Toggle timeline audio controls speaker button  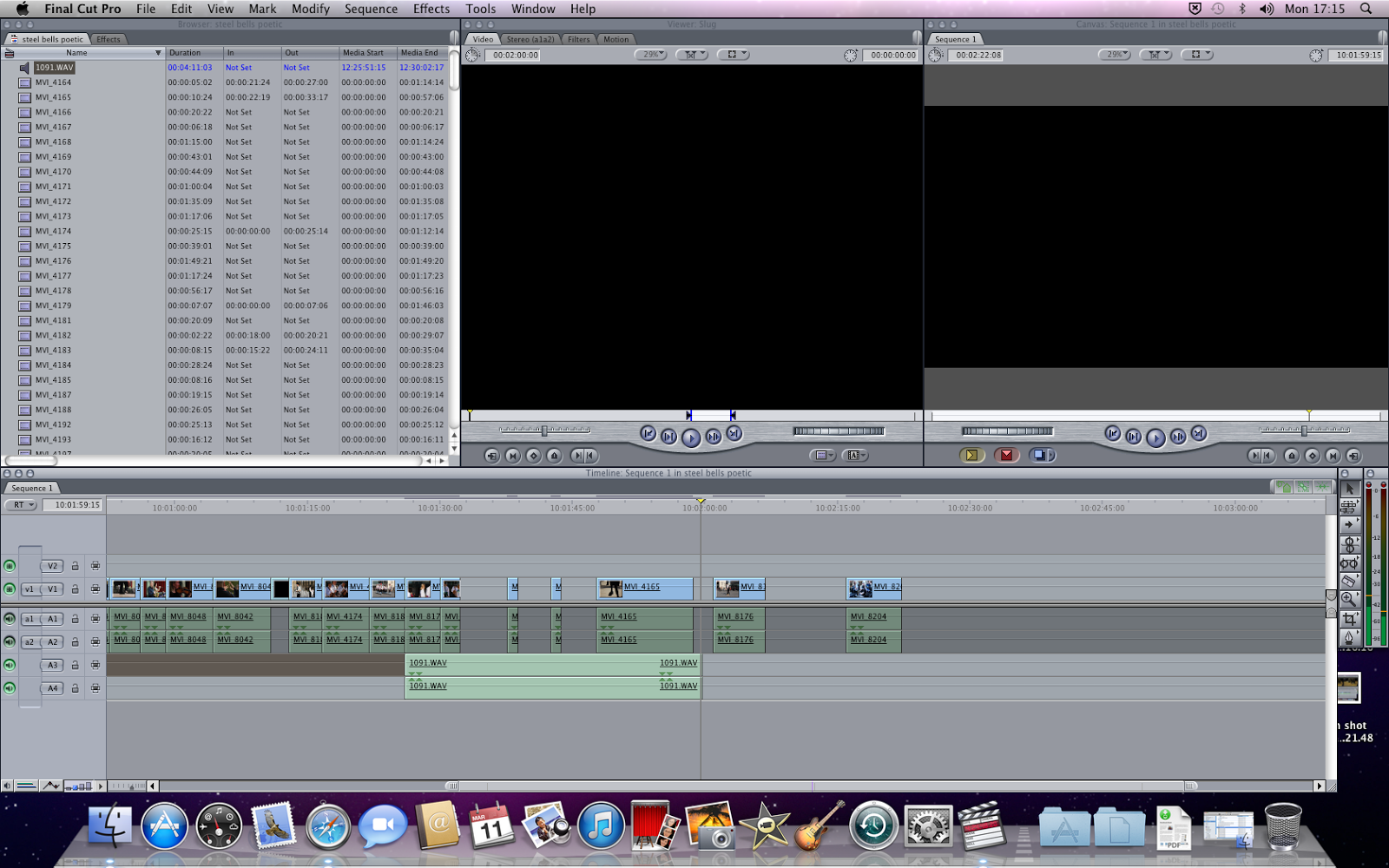point(7,786)
